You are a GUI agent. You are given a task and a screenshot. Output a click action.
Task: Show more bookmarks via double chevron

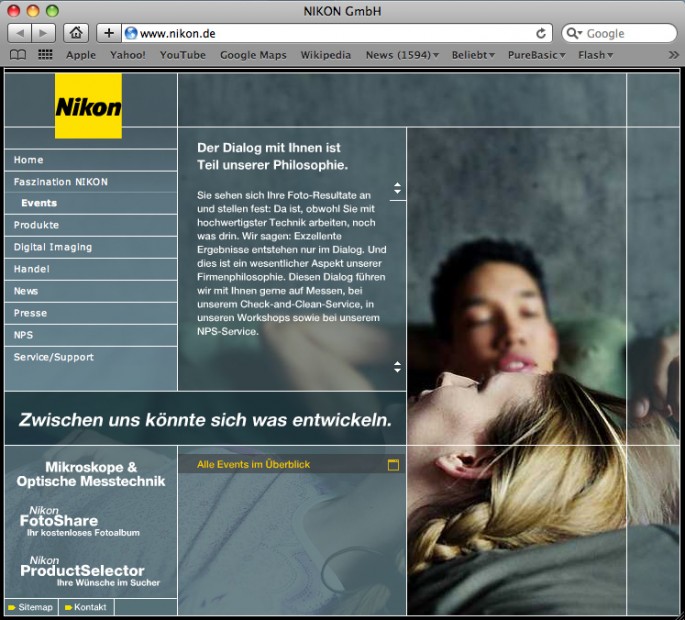(674, 55)
